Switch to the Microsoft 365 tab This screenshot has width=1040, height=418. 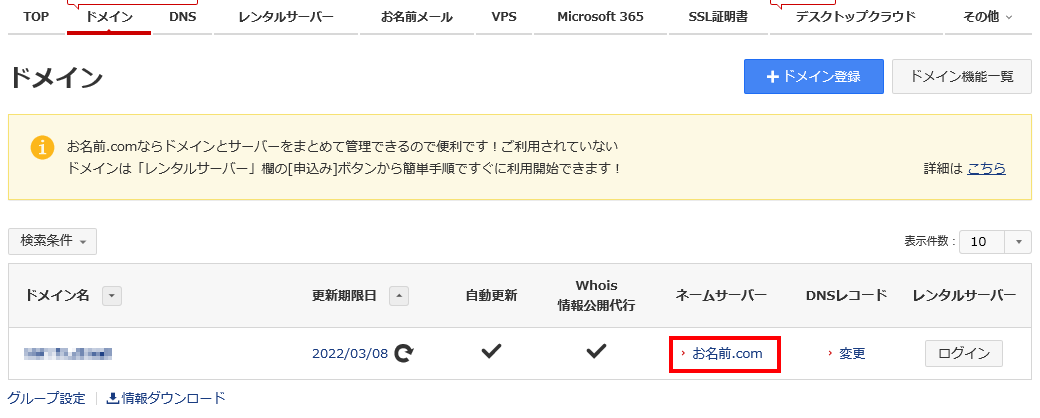pos(600,17)
